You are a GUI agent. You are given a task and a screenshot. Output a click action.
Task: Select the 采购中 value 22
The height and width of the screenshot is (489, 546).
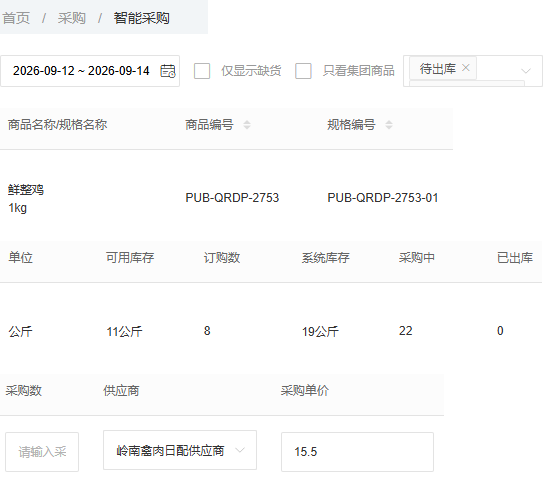coord(406,331)
